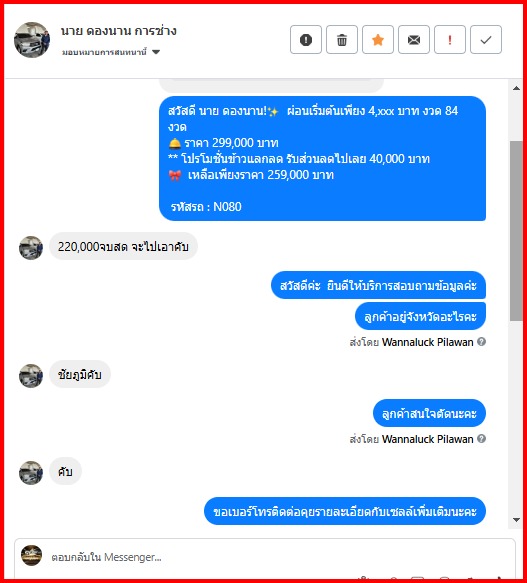Mark as unread with envelope icon
The width and height of the screenshot is (527, 583).
(414, 40)
